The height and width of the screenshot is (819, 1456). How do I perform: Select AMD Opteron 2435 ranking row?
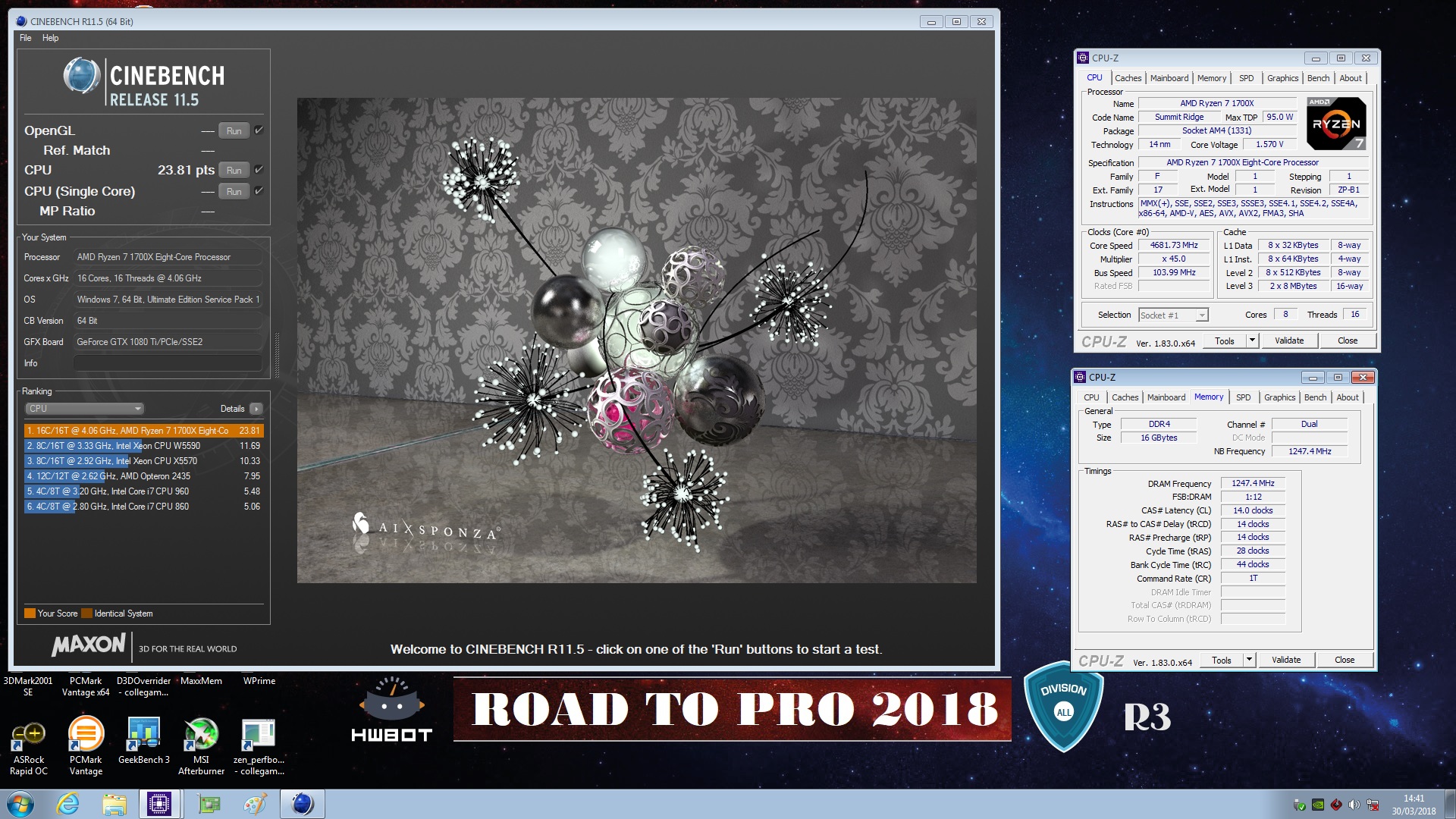pyautogui.click(x=143, y=476)
